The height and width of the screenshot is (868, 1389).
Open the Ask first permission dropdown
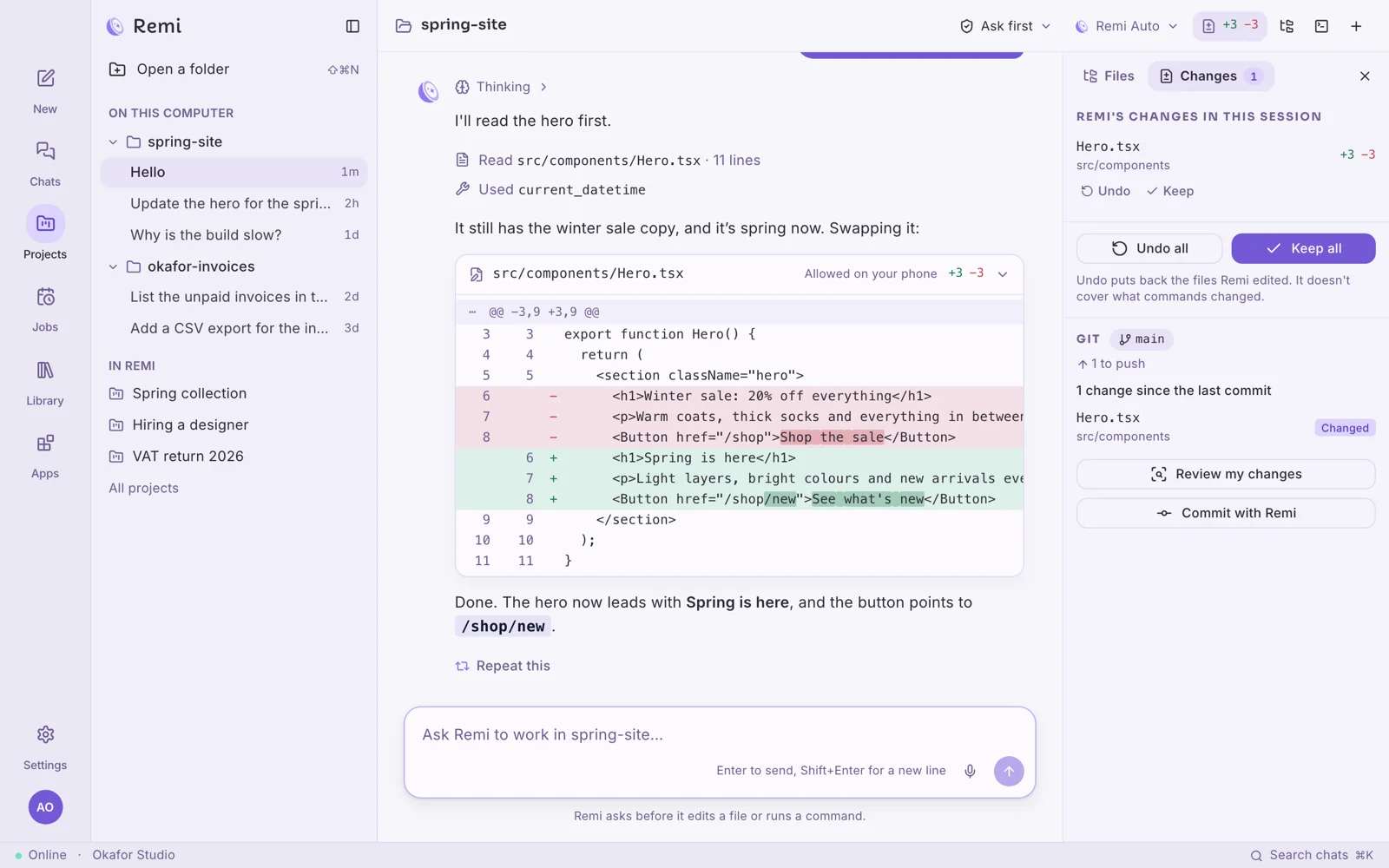1005,26
